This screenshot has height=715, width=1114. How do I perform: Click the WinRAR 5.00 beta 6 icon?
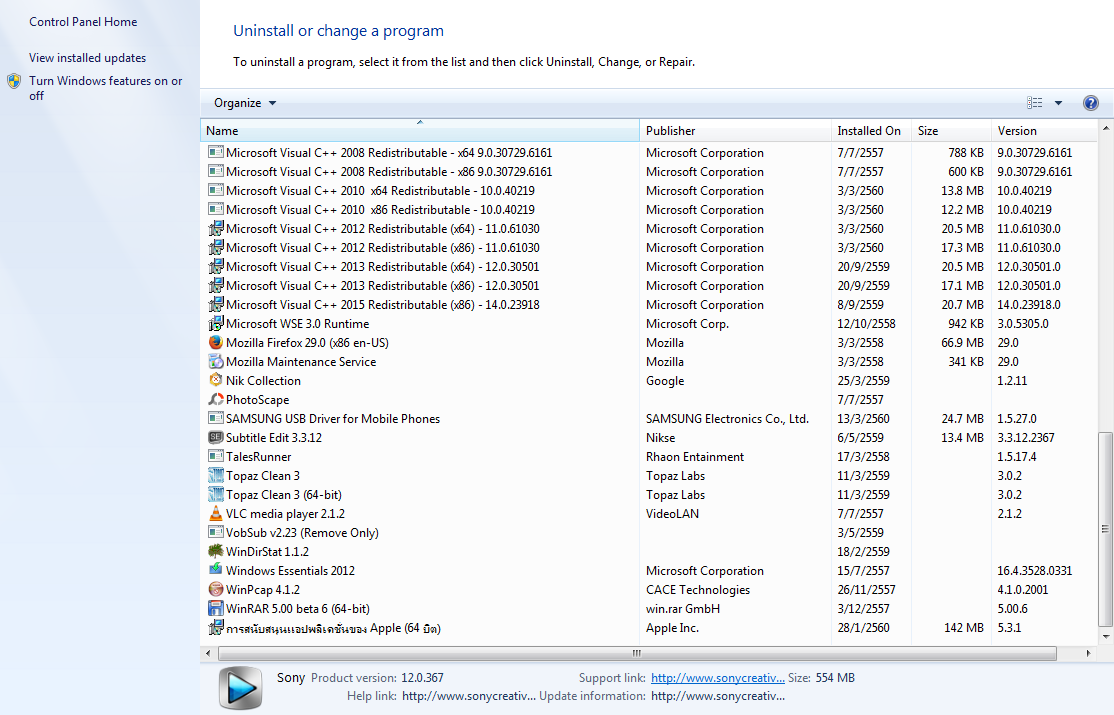coord(215,608)
